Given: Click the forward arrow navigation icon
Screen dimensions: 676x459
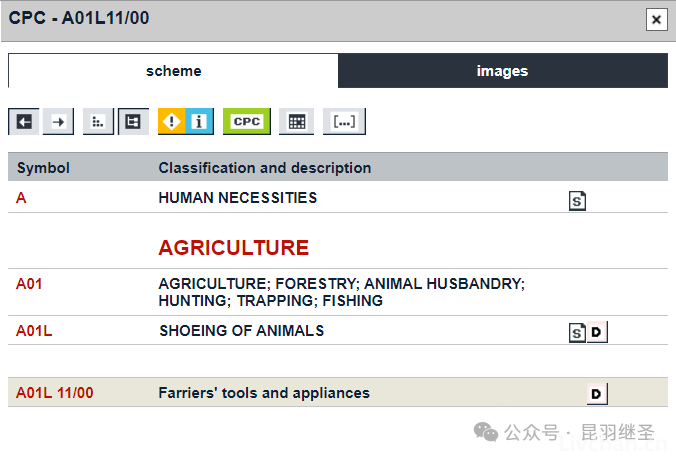Looking at the screenshot, I should [58, 122].
